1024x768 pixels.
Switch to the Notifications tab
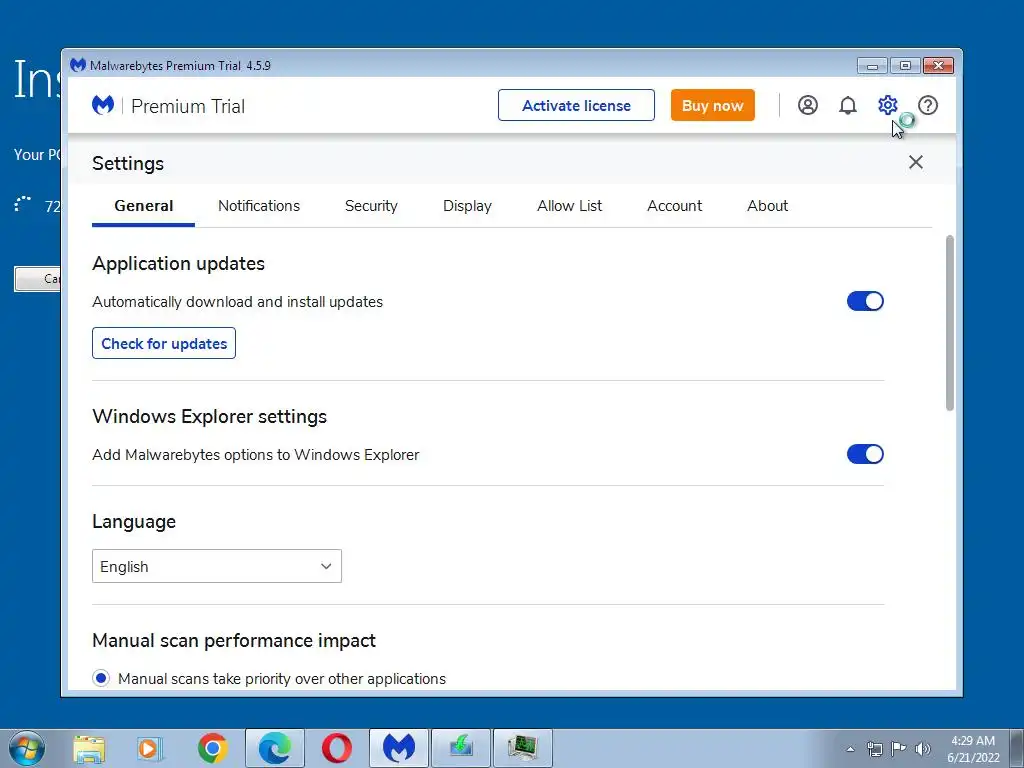(259, 206)
